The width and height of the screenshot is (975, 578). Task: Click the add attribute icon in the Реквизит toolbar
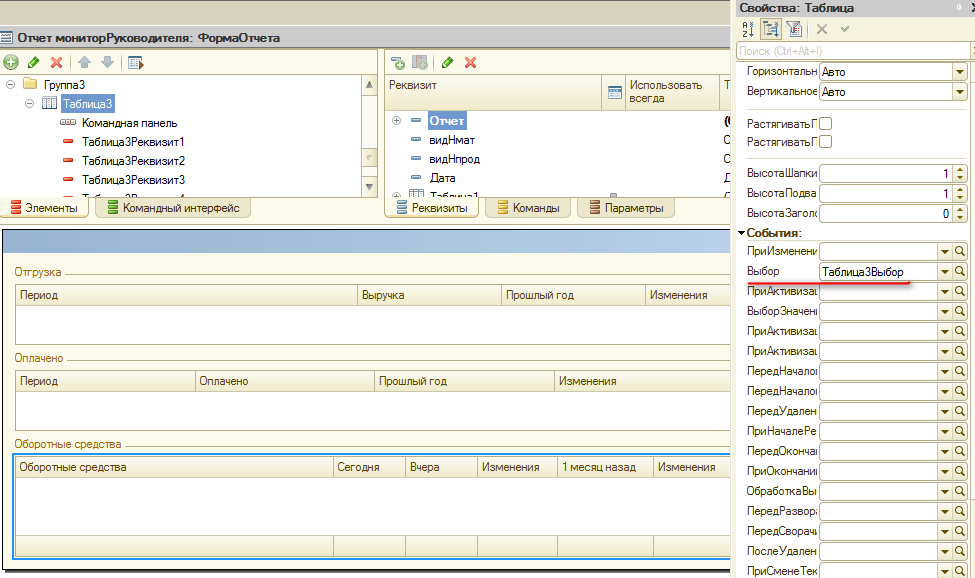[x=397, y=63]
